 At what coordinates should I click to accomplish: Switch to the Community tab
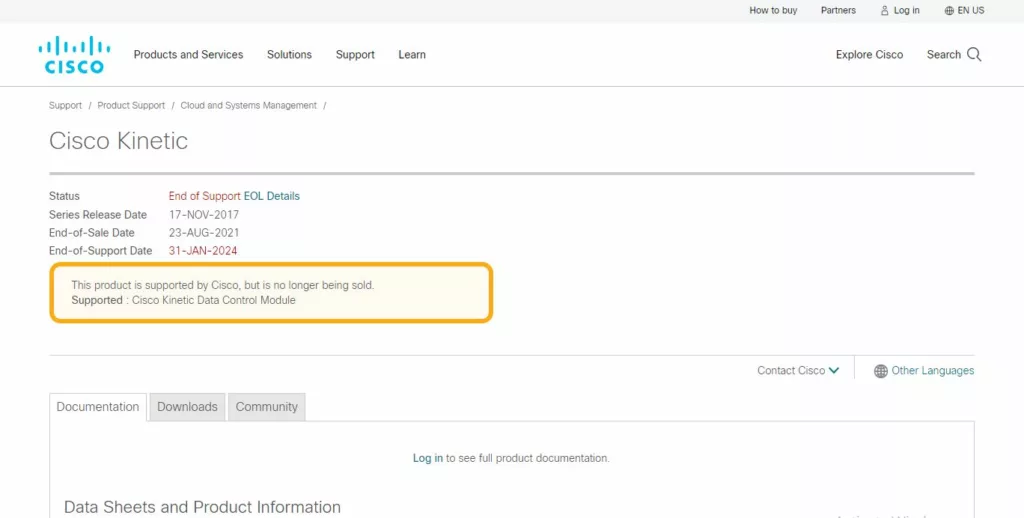pos(266,406)
